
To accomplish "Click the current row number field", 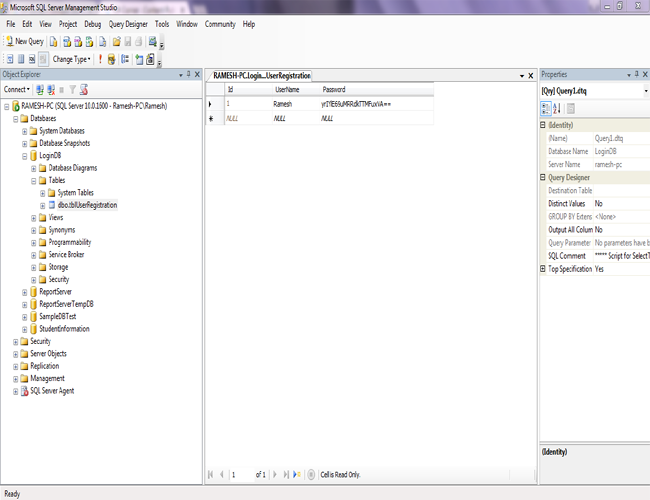I will coord(242,474).
